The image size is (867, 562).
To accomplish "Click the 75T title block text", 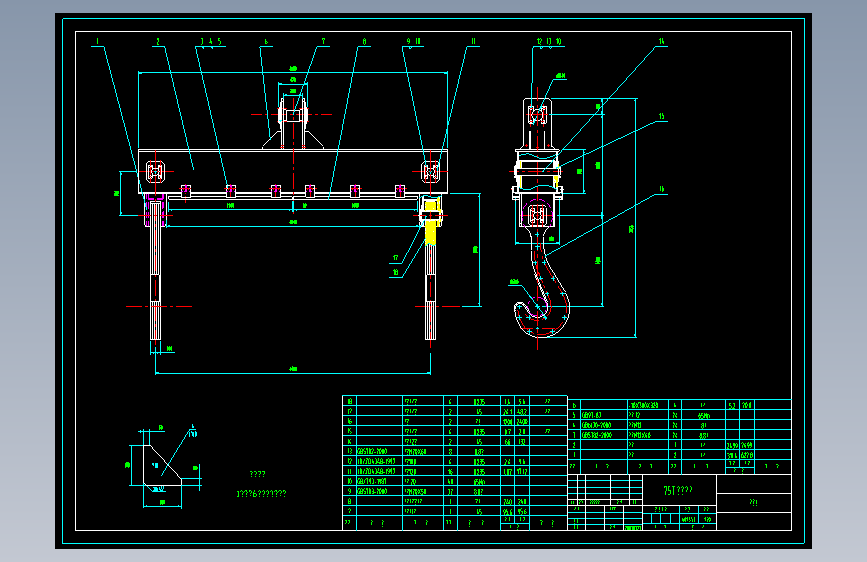I will coord(678,491).
